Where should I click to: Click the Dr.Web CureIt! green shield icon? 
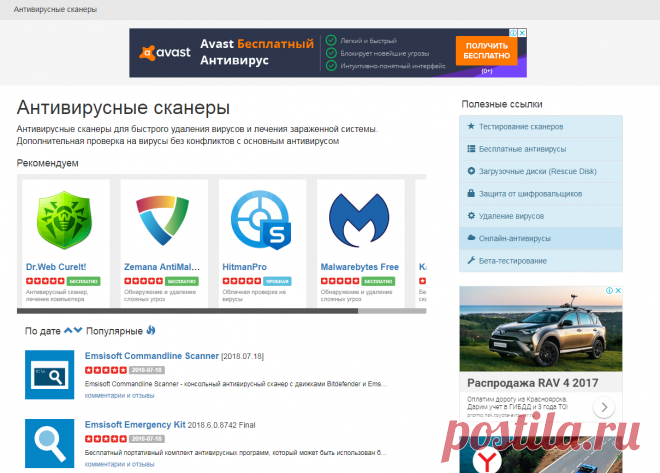coord(64,220)
